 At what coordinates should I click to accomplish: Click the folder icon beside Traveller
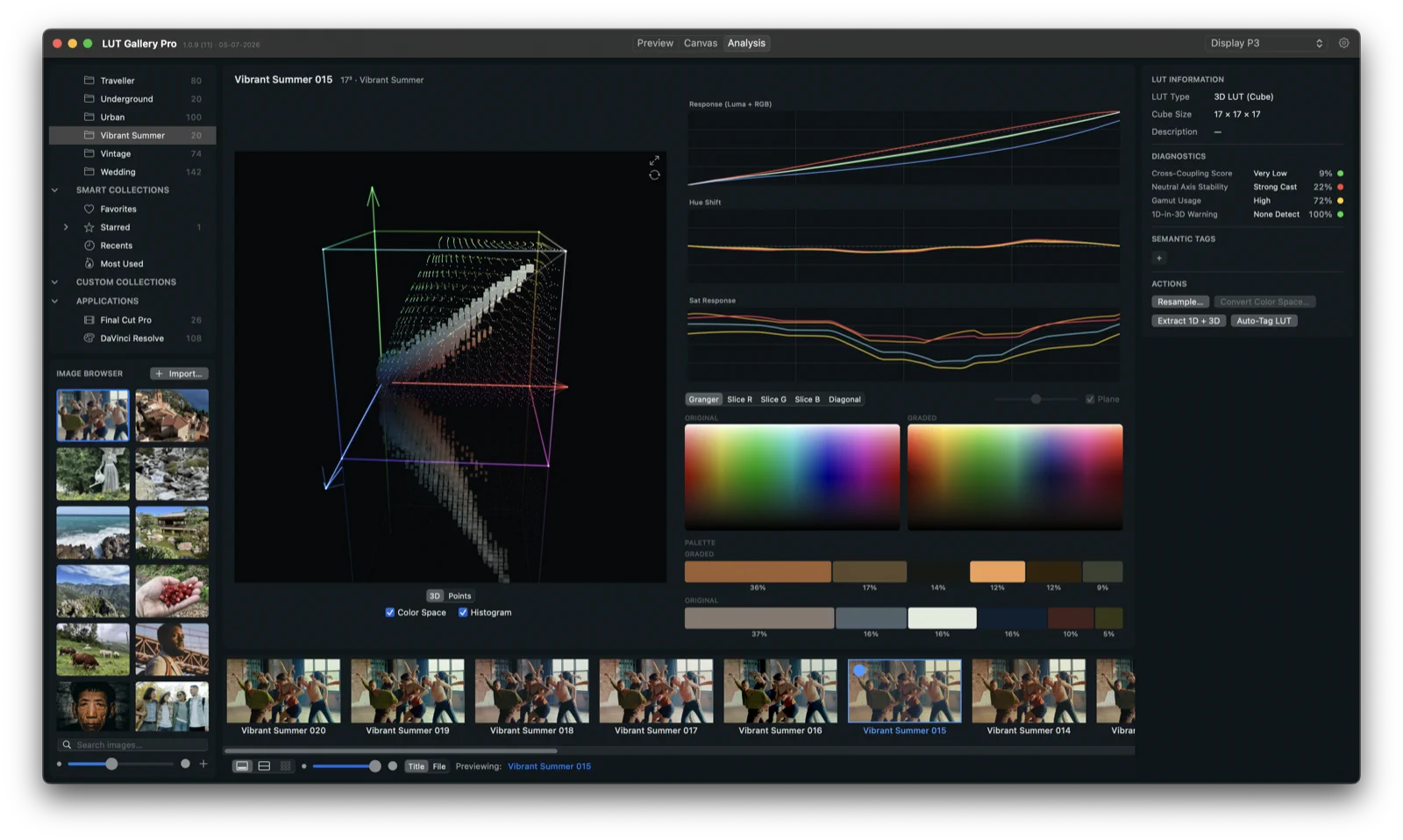[89, 80]
